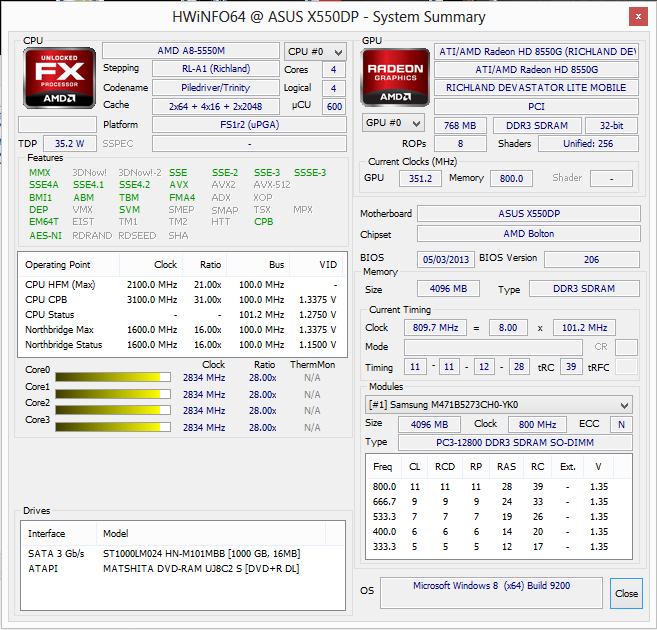
Task: Click the memory Type field DDR3 SDRAM
Action: click(x=584, y=289)
